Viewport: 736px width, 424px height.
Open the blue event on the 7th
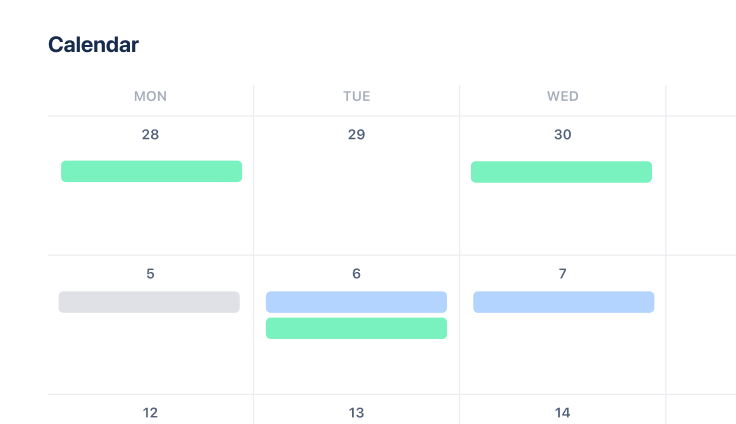[563, 302]
